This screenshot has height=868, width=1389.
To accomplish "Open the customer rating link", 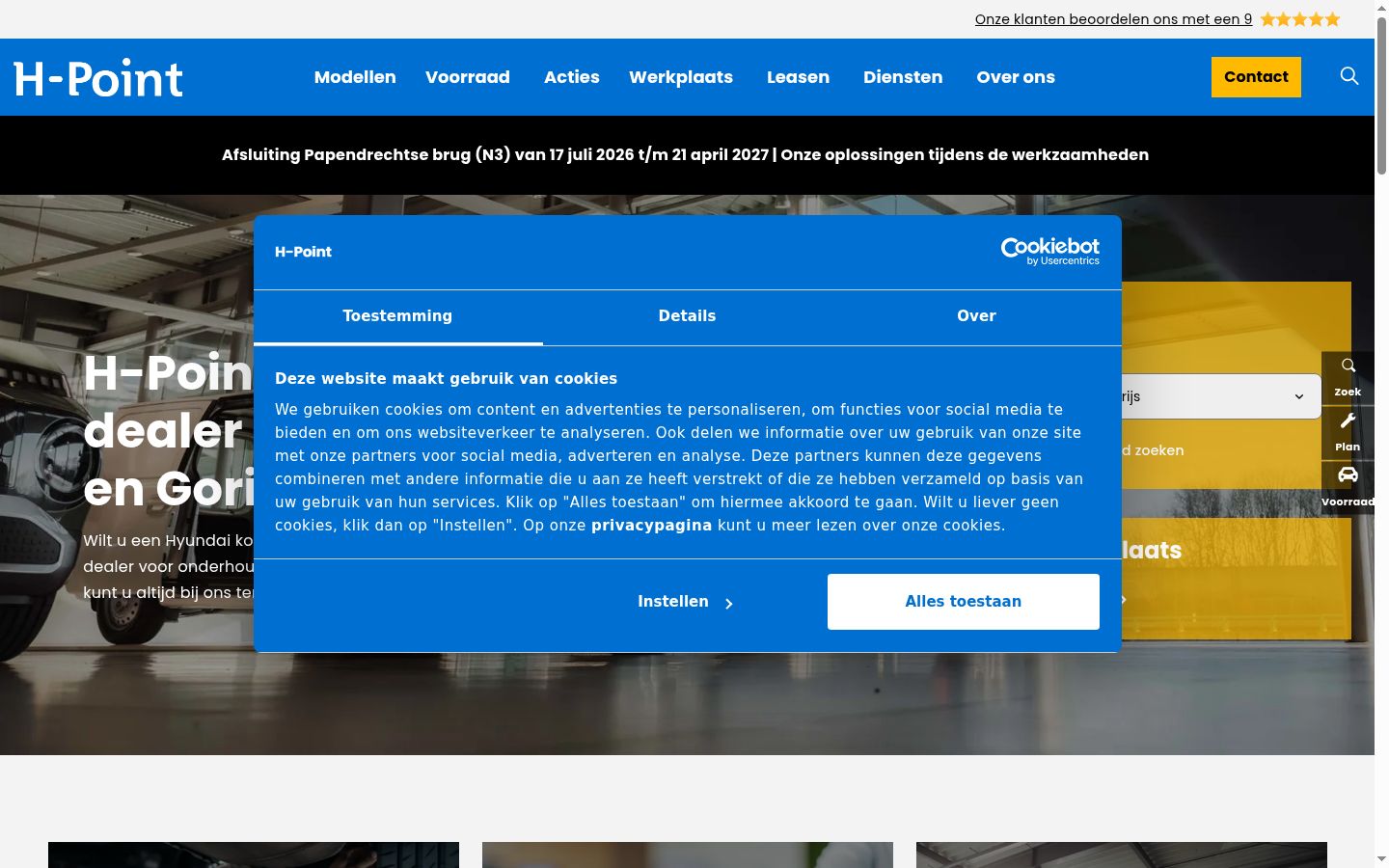I will 1113,19.
